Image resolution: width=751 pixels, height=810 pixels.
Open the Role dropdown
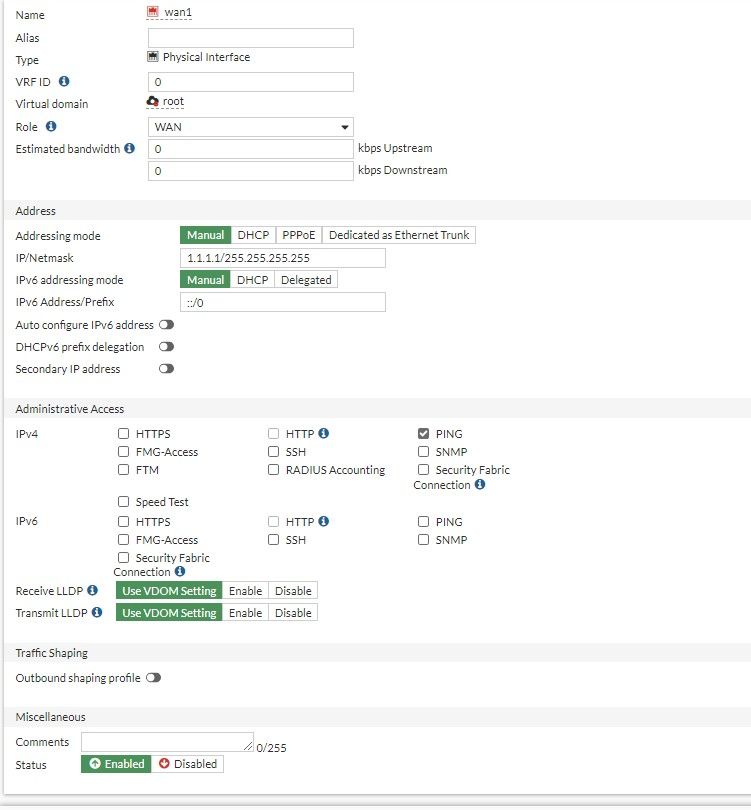click(251, 127)
